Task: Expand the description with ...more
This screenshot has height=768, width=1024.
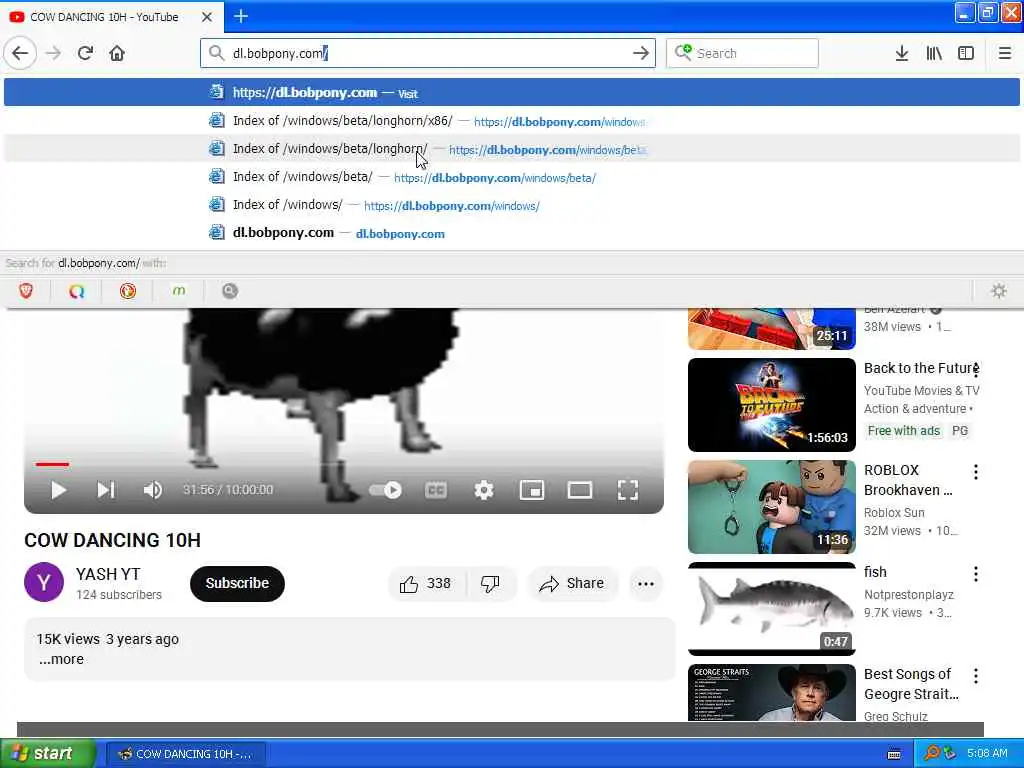Action: coord(61,659)
